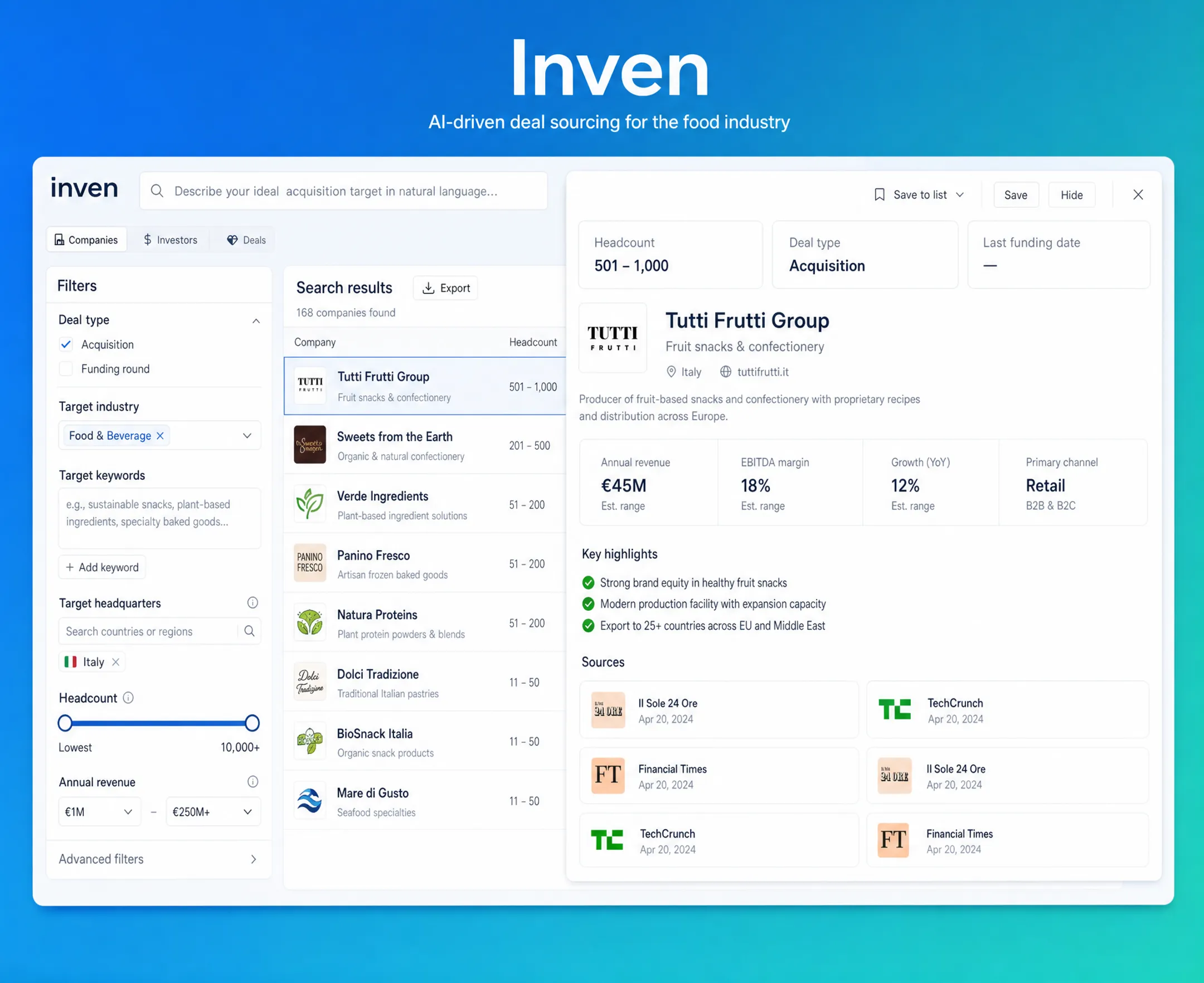Collapse the Deal type filter section
Screen dimensions: 1204x983
point(256,320)
